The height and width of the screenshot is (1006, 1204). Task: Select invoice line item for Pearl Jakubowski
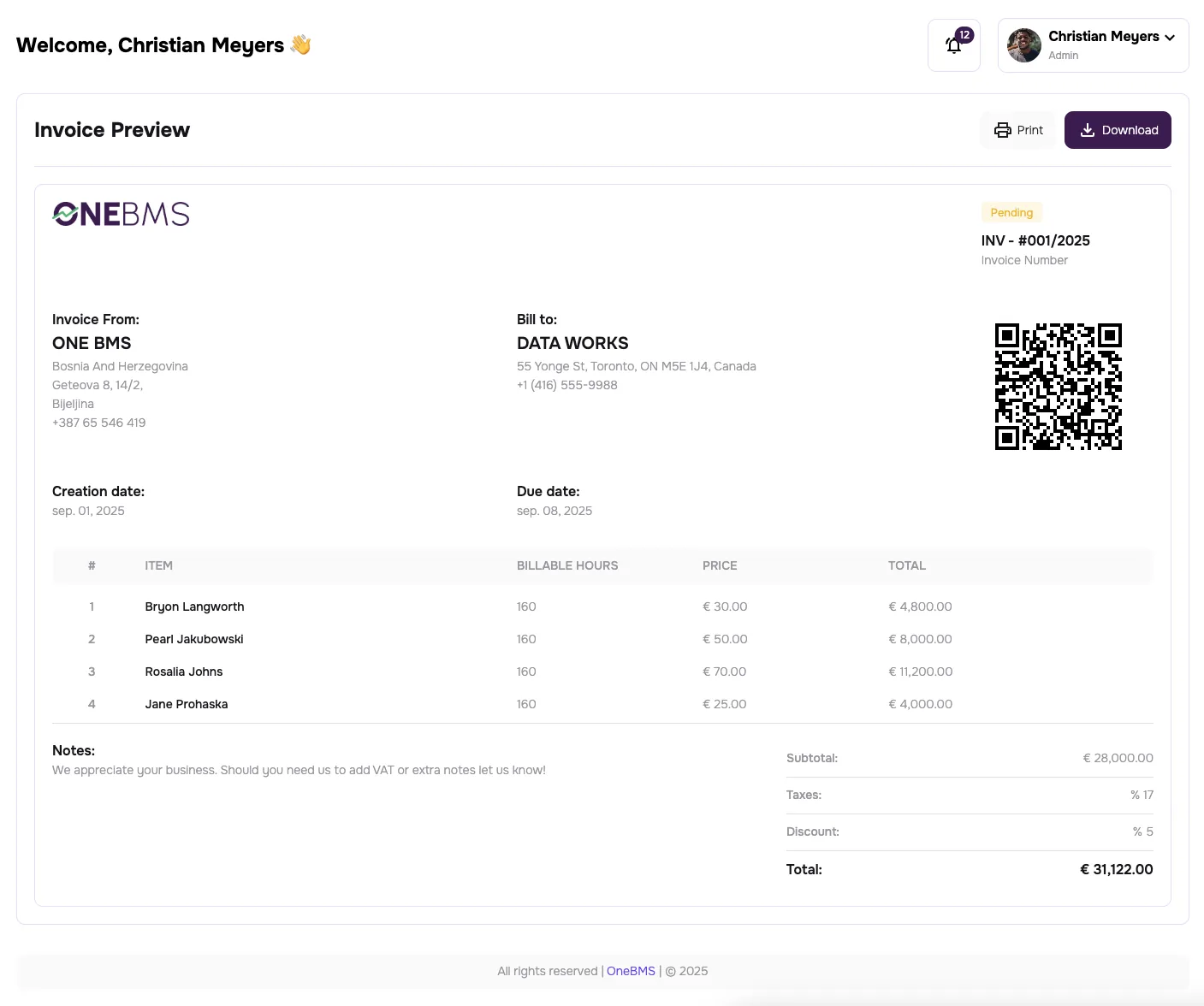pyautogui.click(x=194, y=639)
